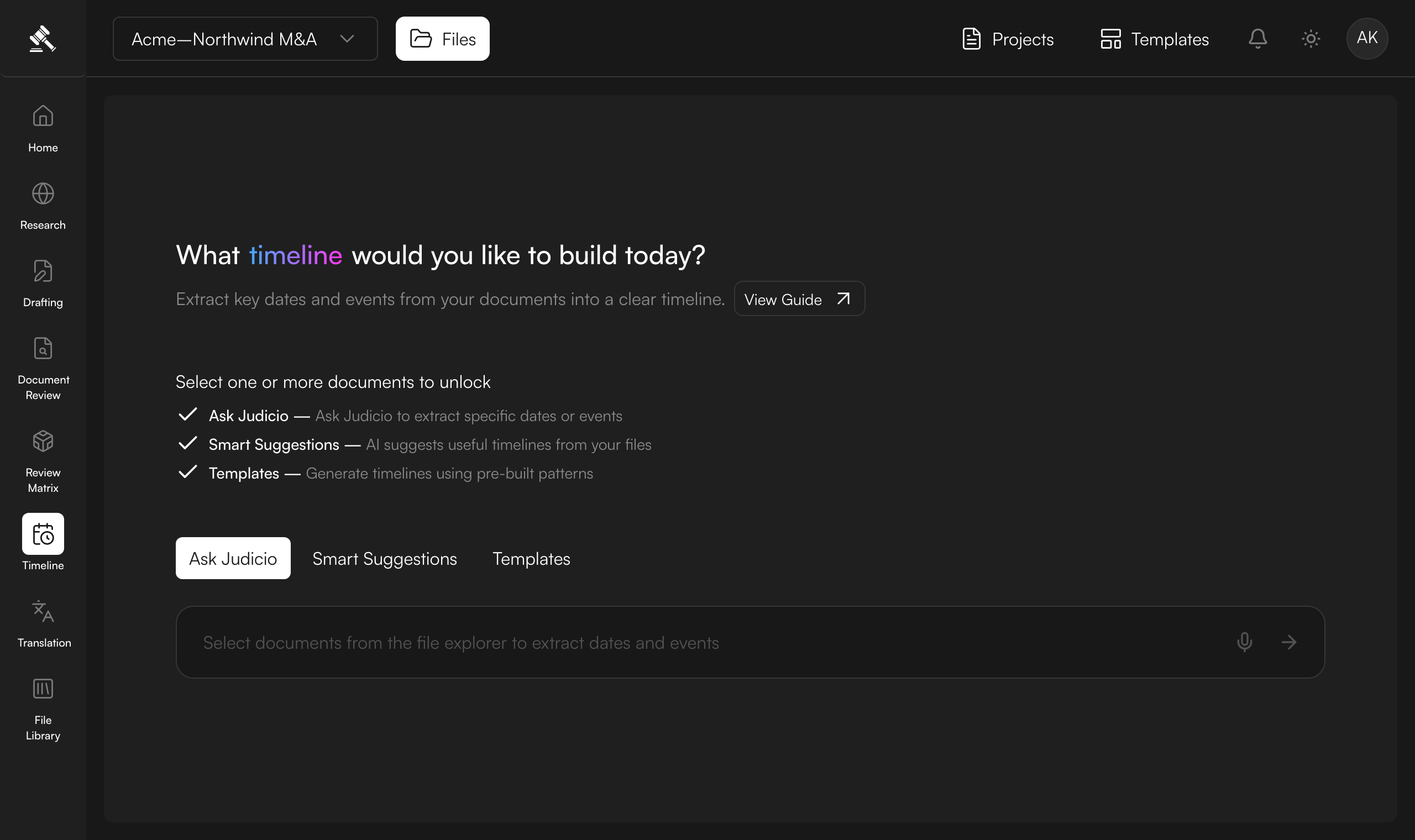Open the Review Matrix cube icon

(x=43, y=441)
